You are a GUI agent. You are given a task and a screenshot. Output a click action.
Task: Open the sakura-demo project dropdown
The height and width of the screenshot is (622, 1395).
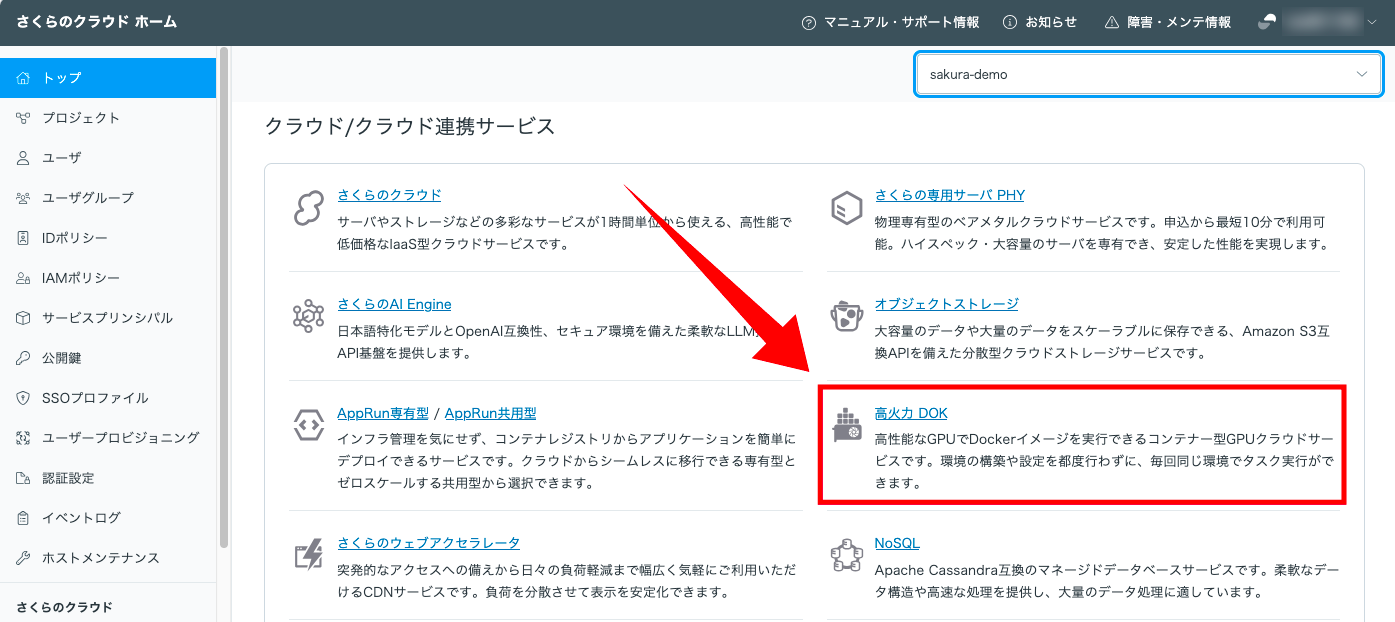point(1148,75)
